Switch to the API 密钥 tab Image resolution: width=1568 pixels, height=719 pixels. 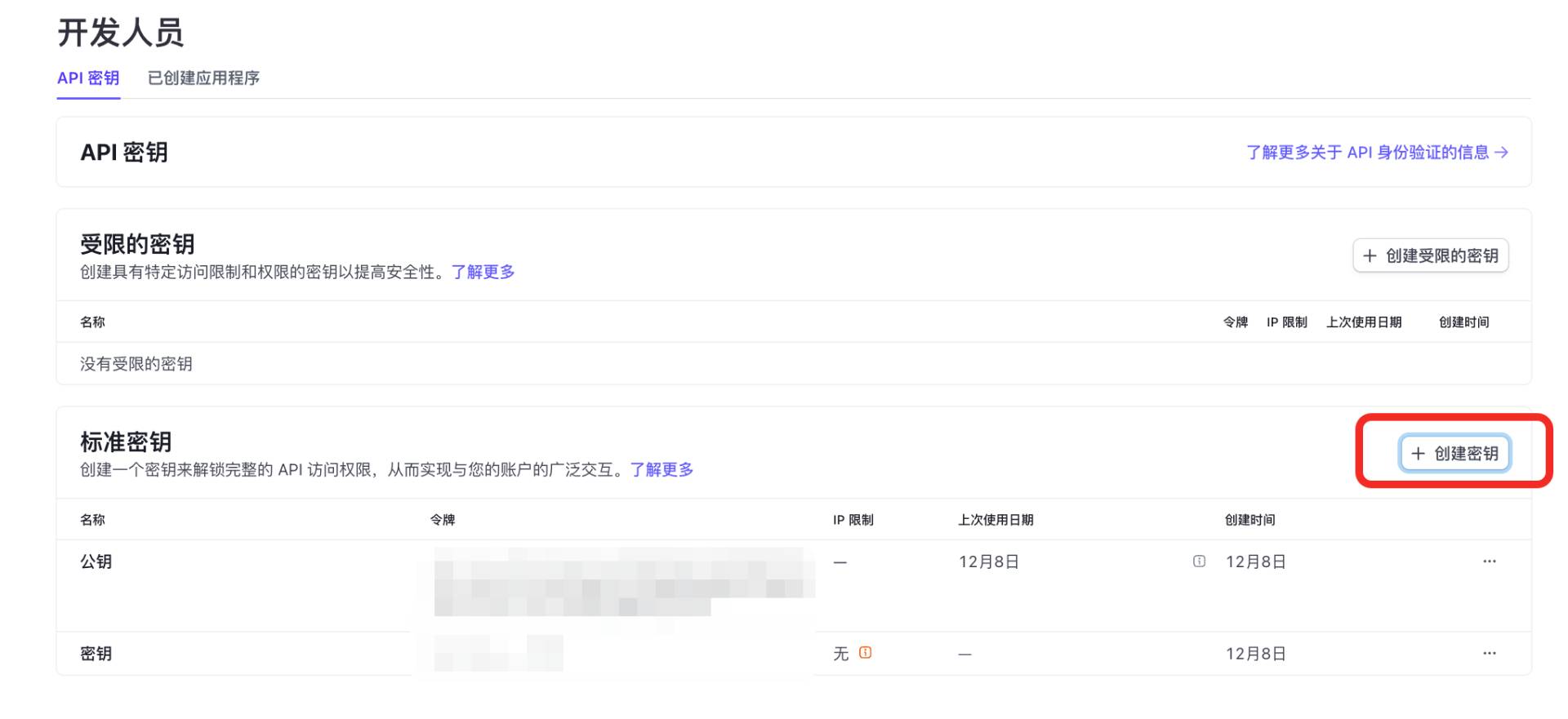pos(88,78)
